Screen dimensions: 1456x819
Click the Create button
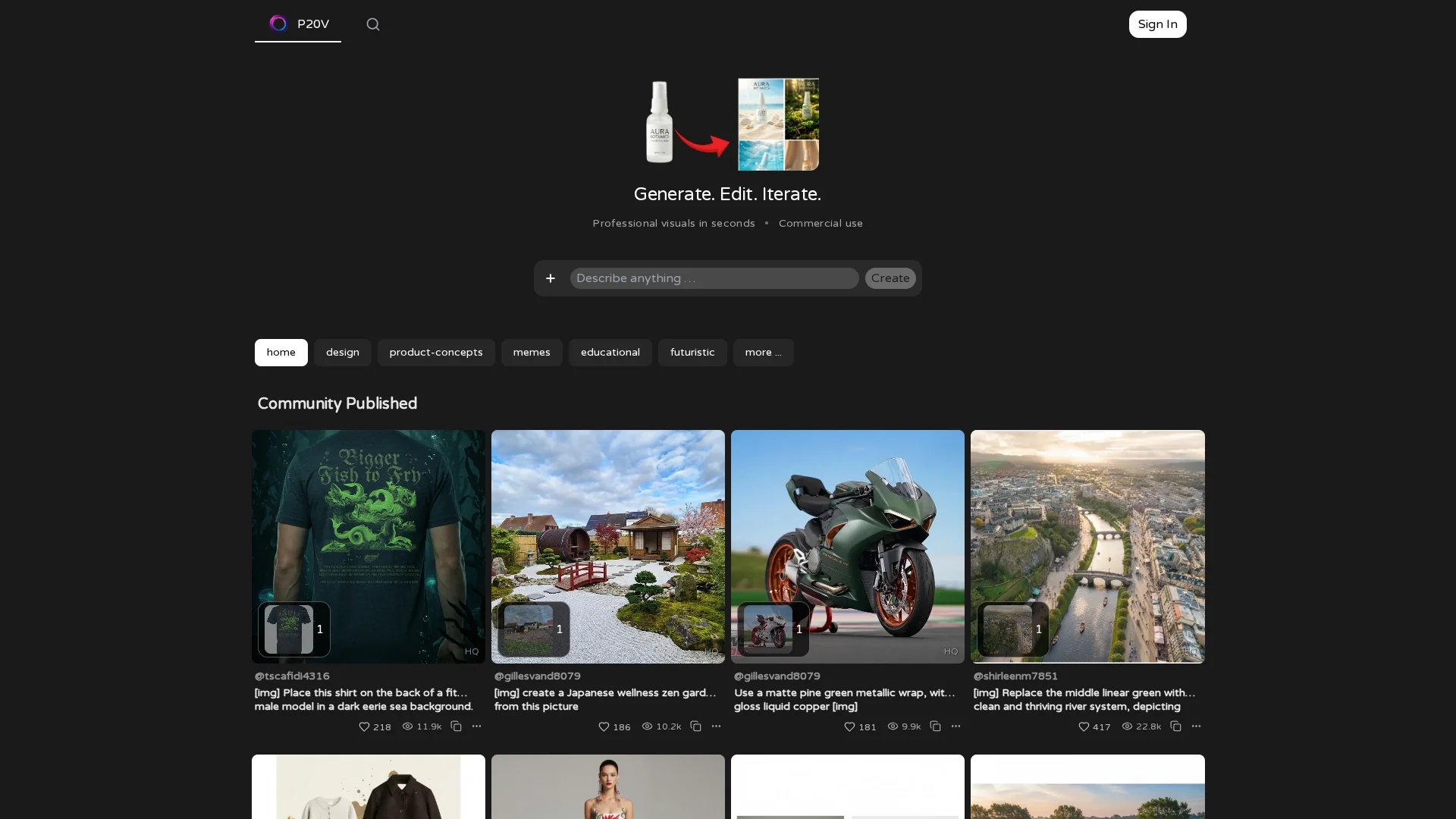(x=890, y=278)
